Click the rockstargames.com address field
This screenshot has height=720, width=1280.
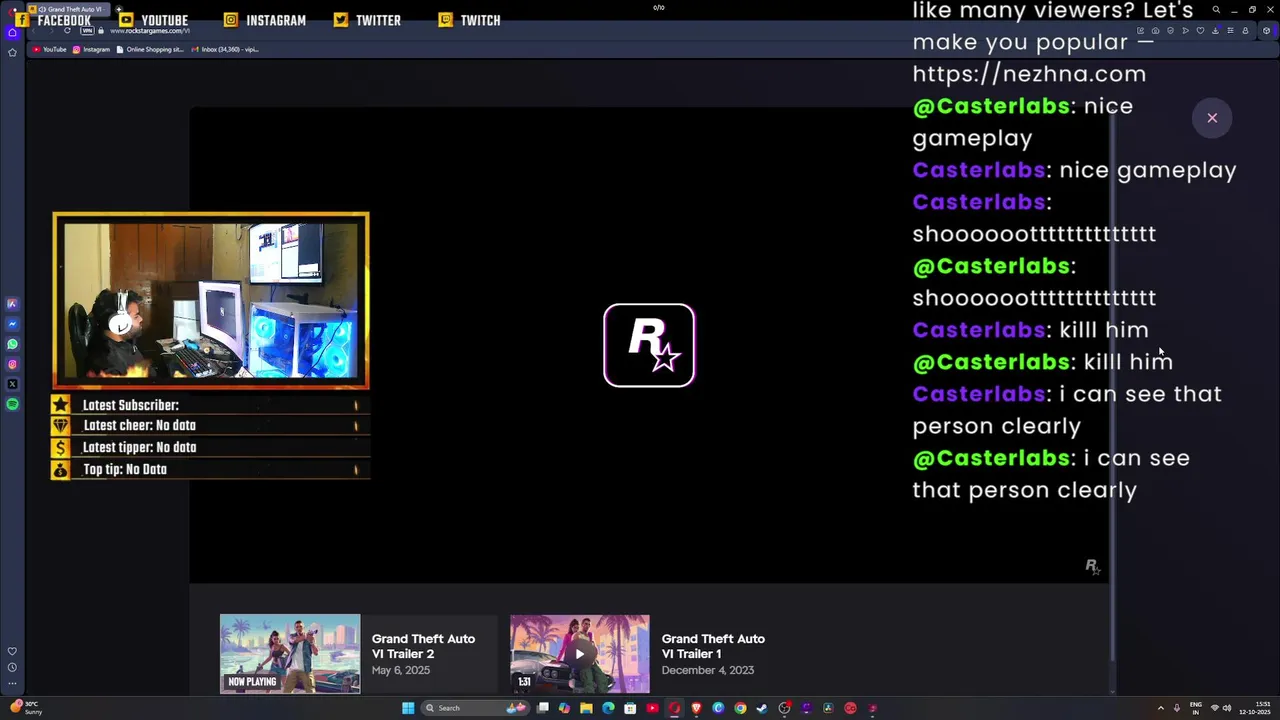pyautogui.click(x=150, y=30)
